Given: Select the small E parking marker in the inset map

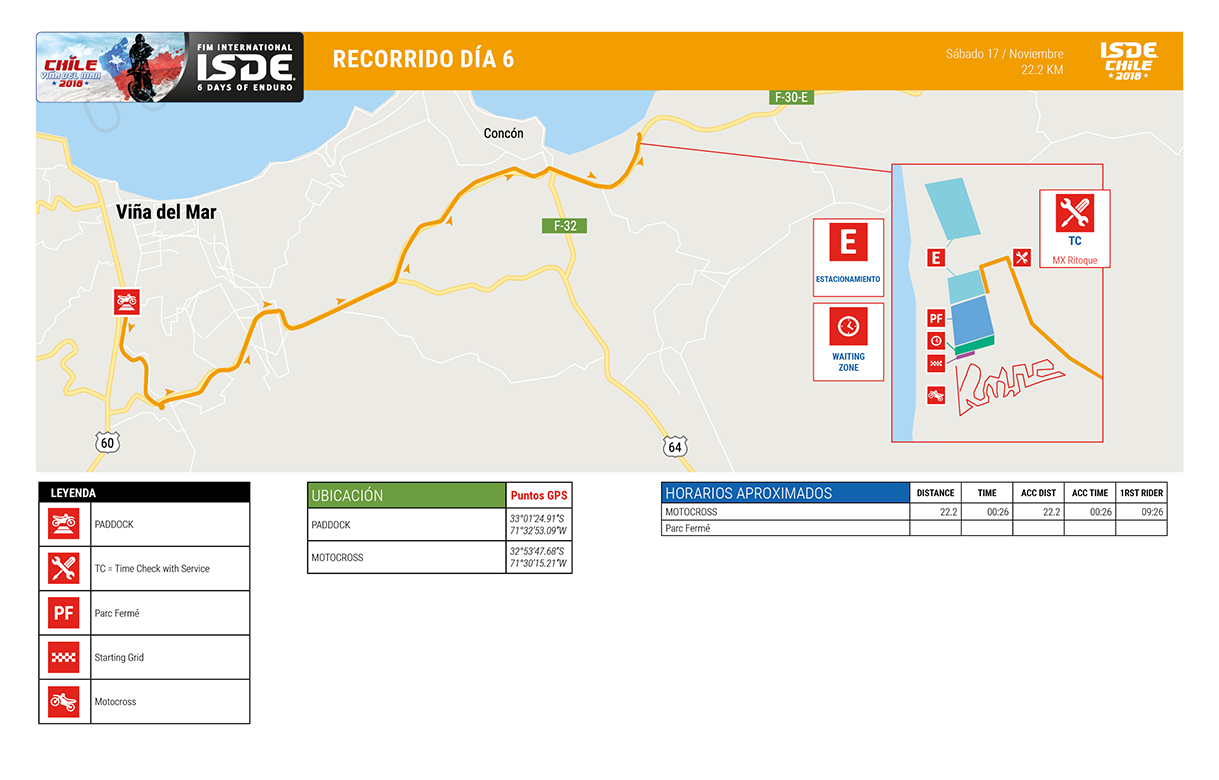Looking at the screenshot, I should 936,258.
